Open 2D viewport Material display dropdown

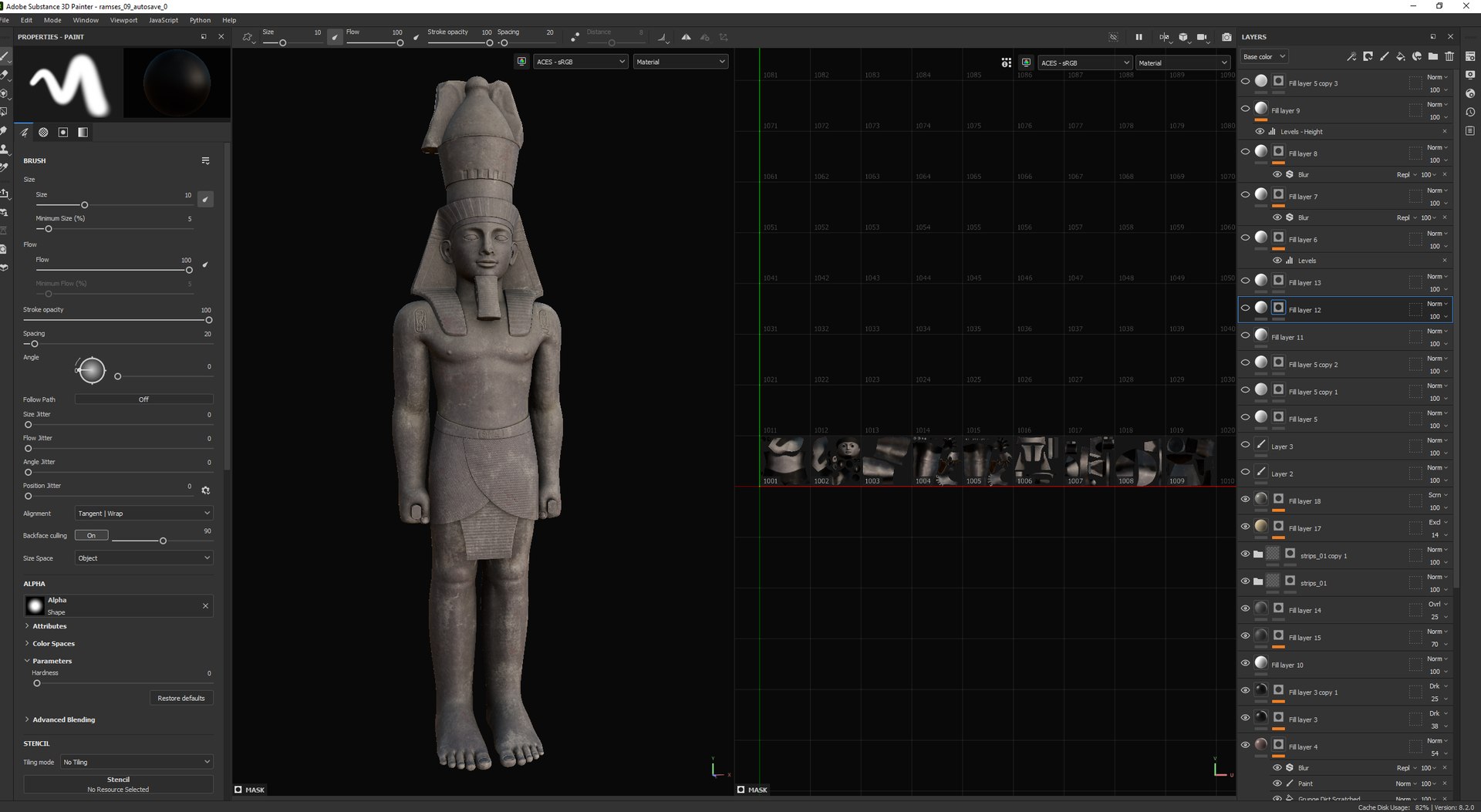coord(1183,63)
